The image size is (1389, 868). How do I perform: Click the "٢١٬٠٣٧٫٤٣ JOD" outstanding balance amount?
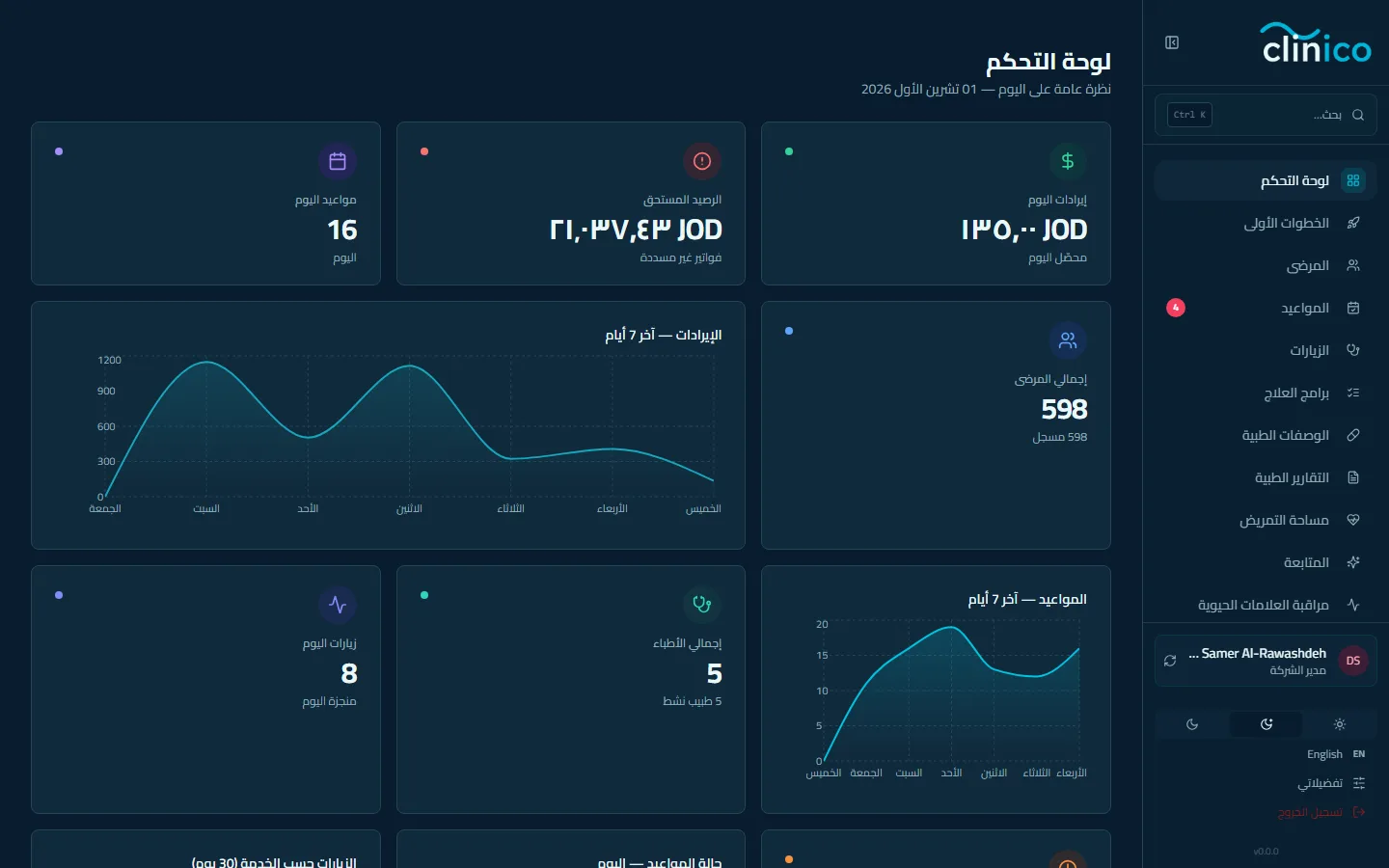coord(636,230)
